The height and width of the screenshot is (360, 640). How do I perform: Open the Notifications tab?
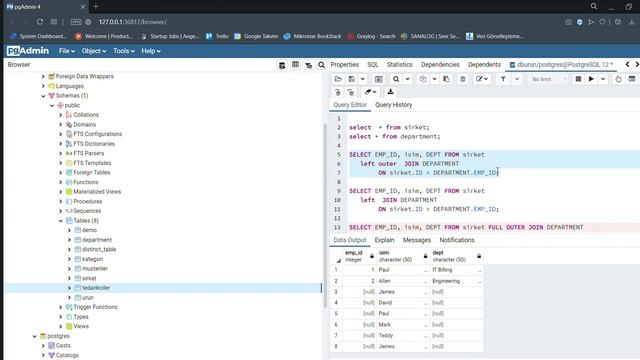pos(457,240)
